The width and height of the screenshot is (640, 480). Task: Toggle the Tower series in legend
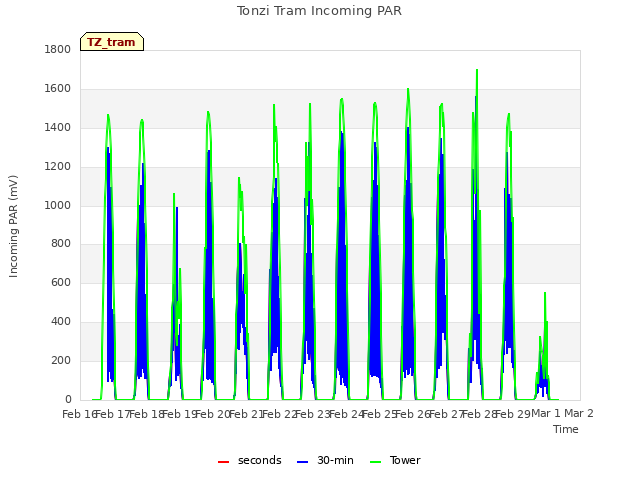[x=395, y=460]
